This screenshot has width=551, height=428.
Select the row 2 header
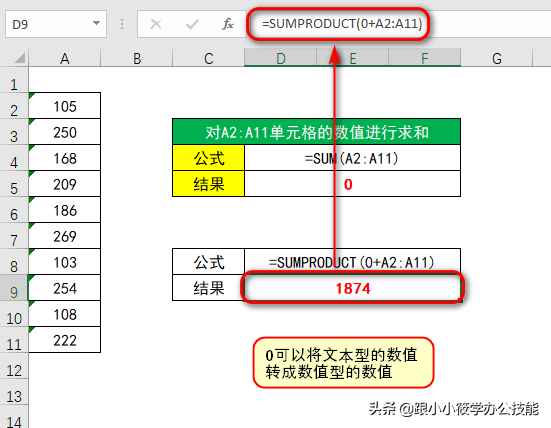point(14,106)
